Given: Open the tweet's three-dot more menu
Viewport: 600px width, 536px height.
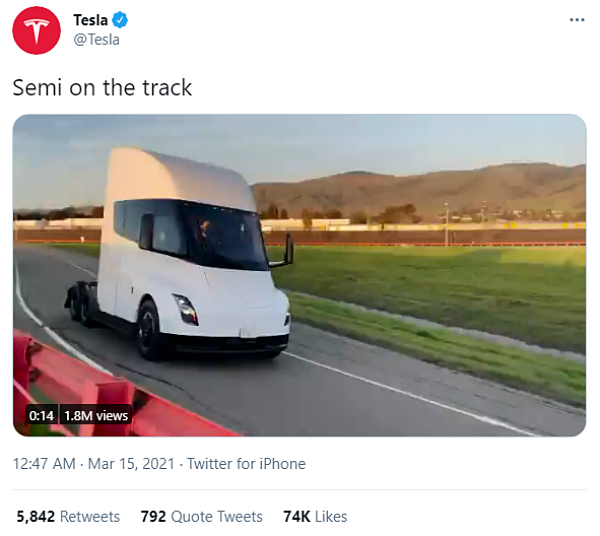Looking at the screenshot, I should [x=577, y=20].
